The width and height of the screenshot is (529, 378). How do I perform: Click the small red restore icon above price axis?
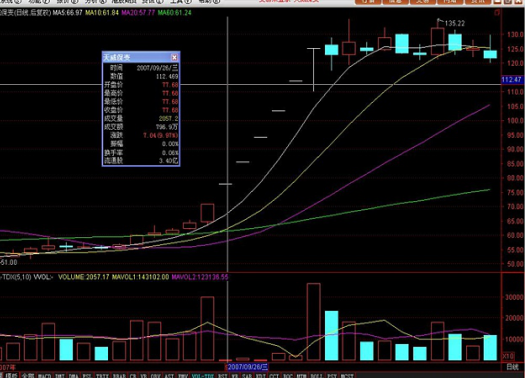point(497,13)
